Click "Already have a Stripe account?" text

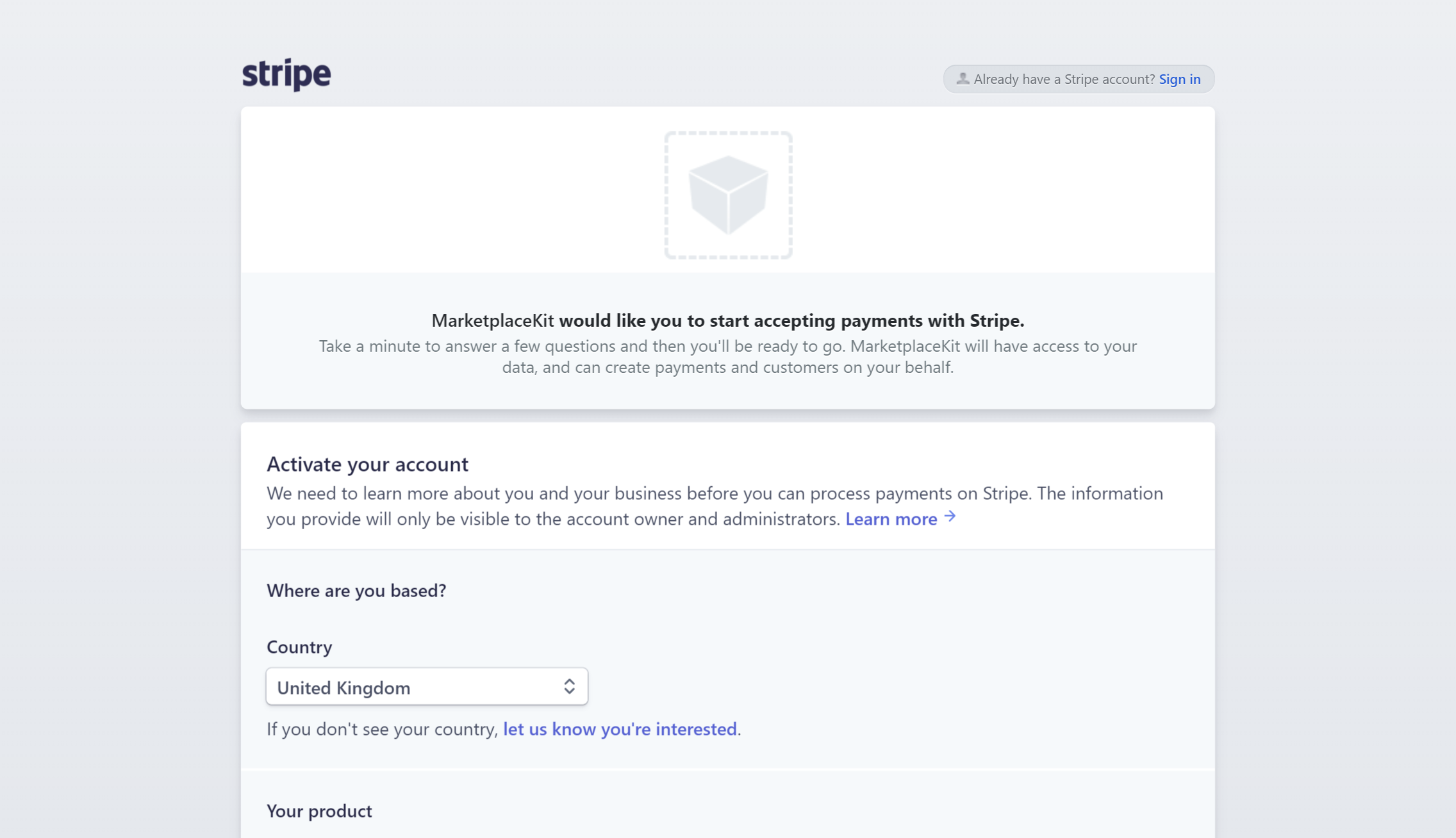coord(1064,79)
